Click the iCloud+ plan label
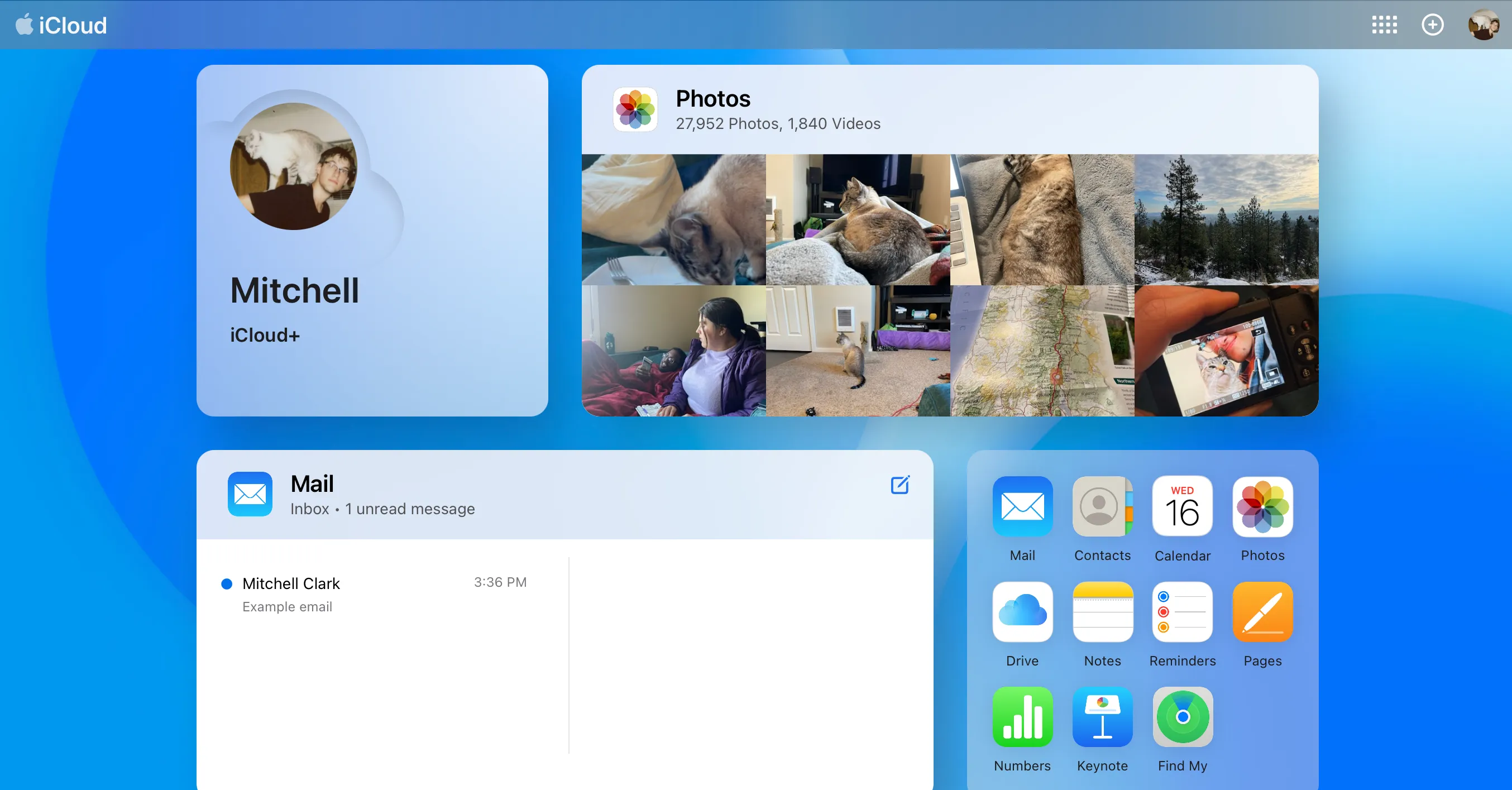 coord(265,334)
